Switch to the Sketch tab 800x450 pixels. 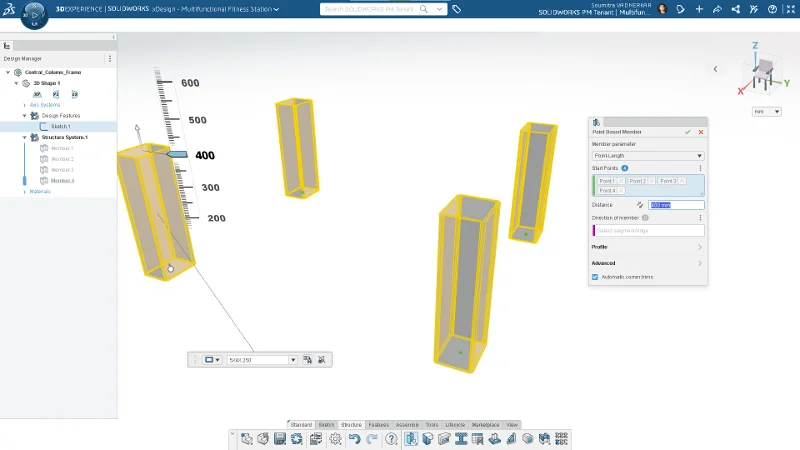pos(326,425)
